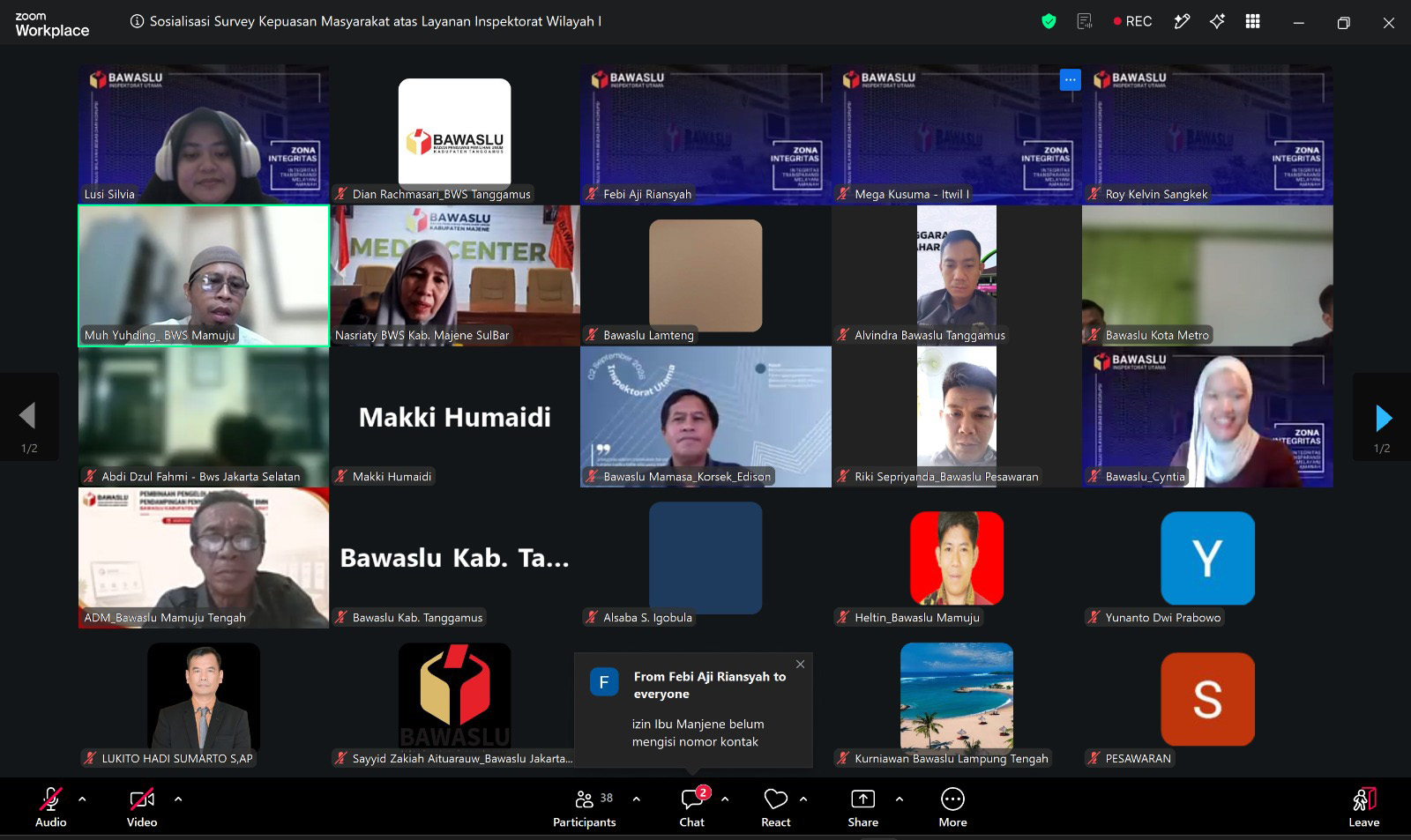Image resolution: width=1411 pixels, height=840 pixels.
Task: Unmute the microphone with Audio button
Action: click(51, 808)
